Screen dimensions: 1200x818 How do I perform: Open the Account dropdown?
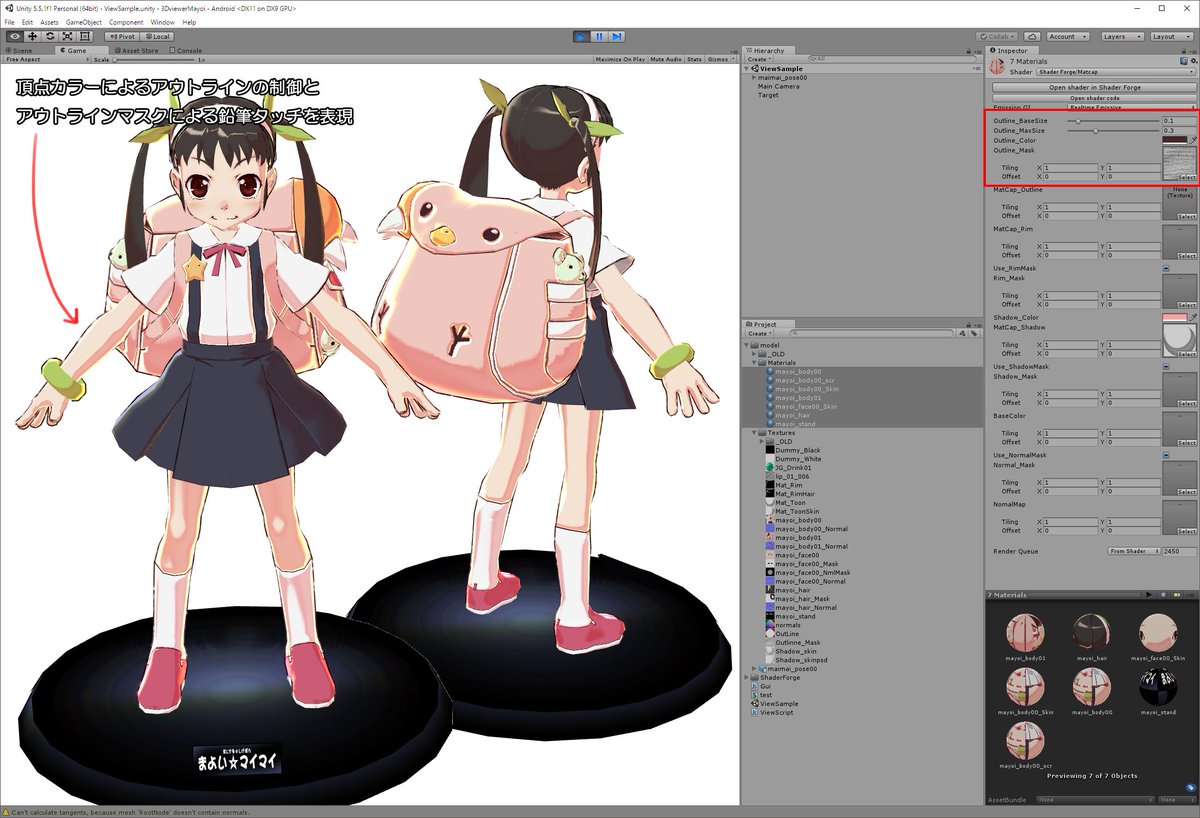[x=1068, y=36]
